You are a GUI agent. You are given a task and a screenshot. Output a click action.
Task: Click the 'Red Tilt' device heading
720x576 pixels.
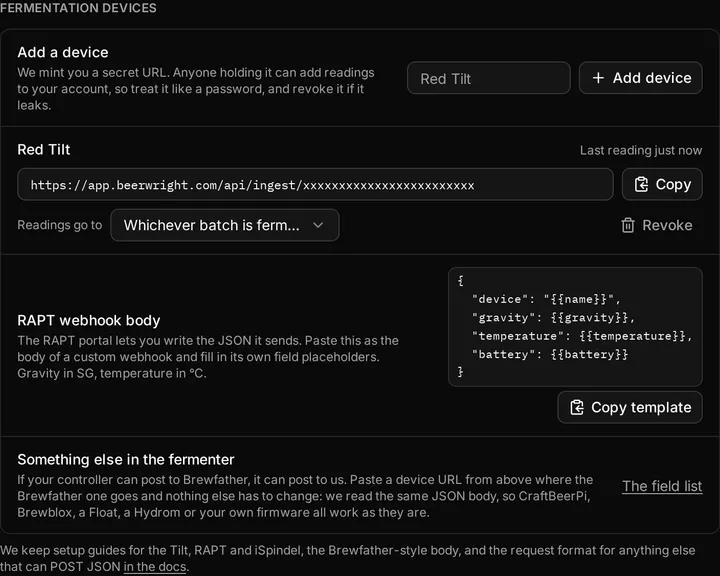[x=44, y=149]
